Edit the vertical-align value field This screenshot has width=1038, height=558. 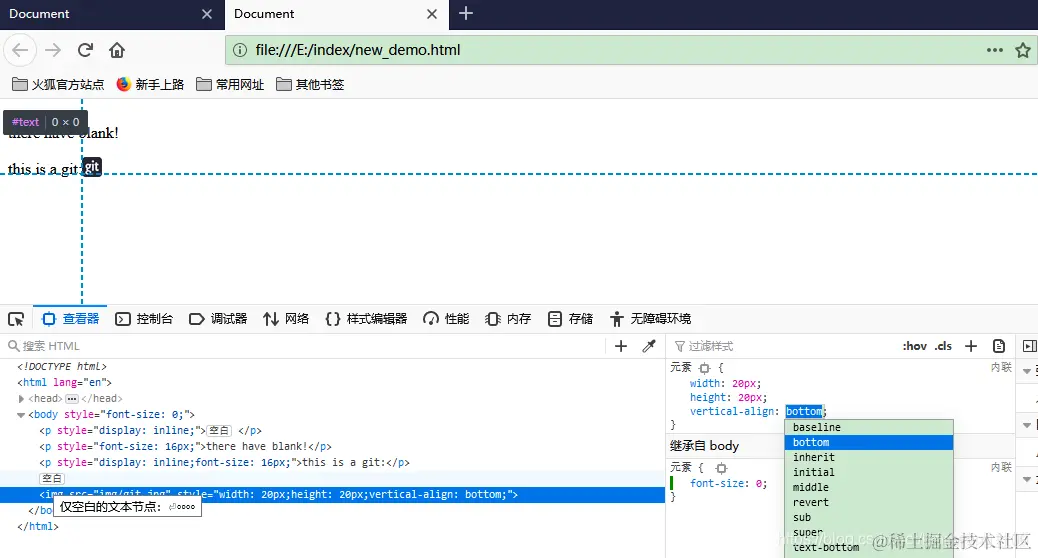click(x=804, y=412)
